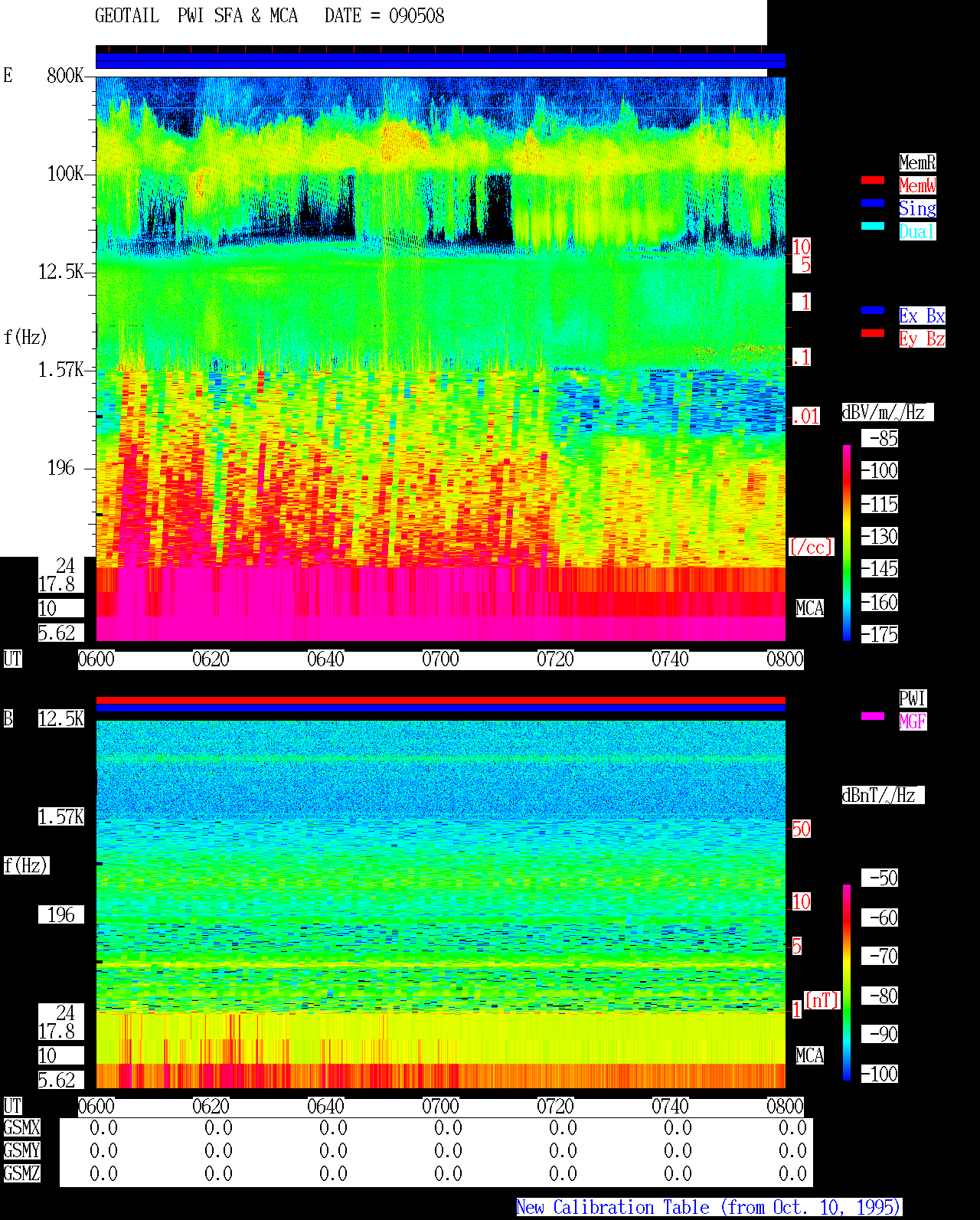
Task: Click the red MemW legend swatch
Action: pos(873,180)
